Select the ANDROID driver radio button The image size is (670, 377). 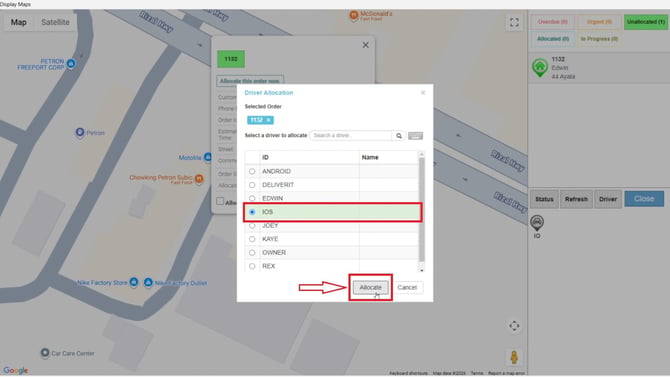(252, 171)
